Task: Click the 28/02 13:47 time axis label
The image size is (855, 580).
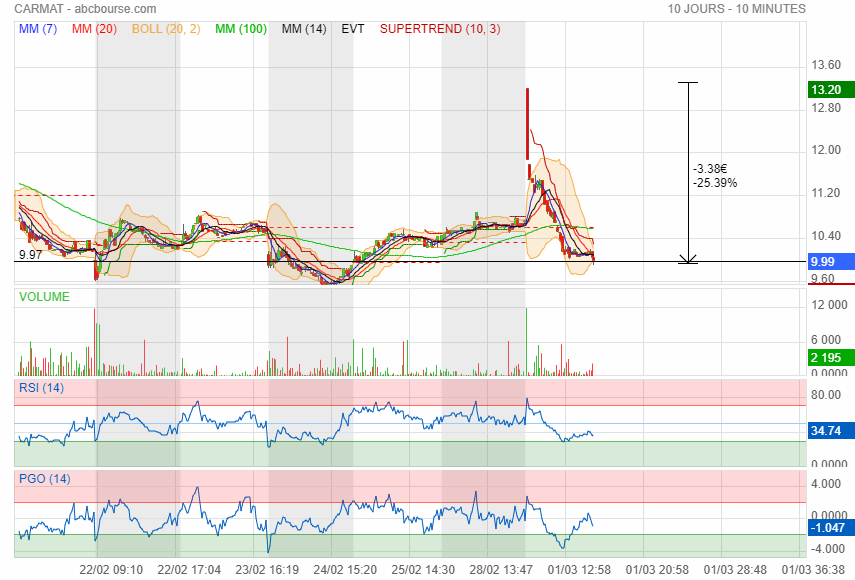Action: coord(501,570)
